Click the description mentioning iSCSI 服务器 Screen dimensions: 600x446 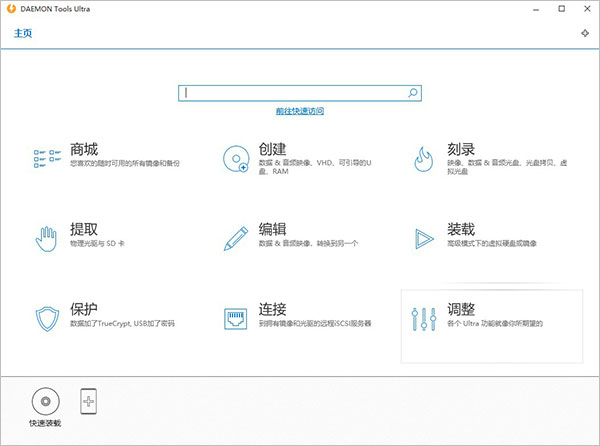[315, 324]
